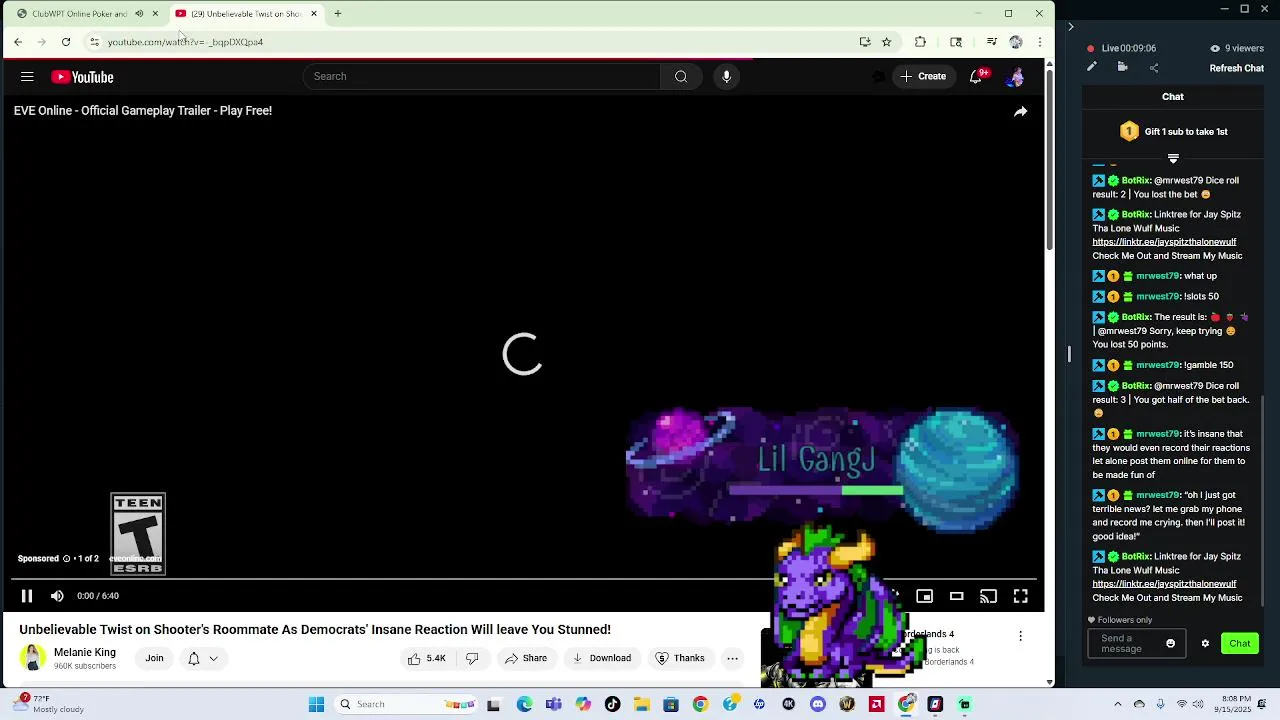Open the first Linktree link in chat
Viewport: 1280px width, 720px height.
1164,242
